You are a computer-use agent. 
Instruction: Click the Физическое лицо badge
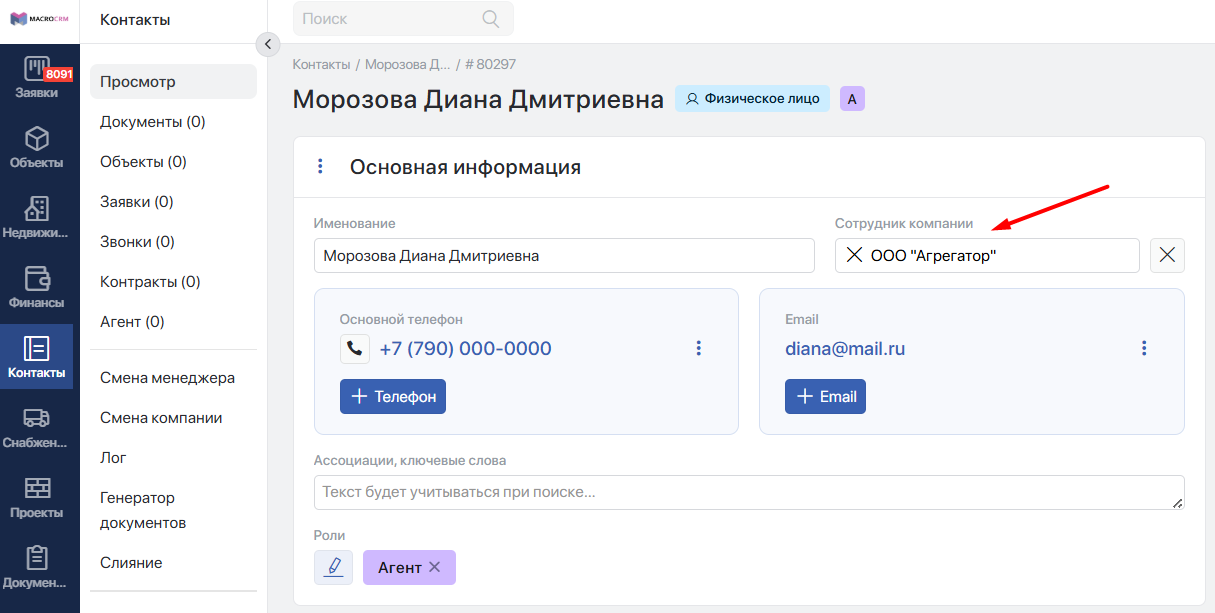point(752,98)
